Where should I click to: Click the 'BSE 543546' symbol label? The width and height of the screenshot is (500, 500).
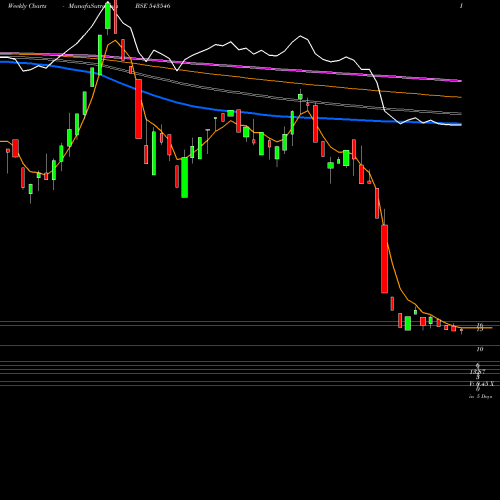click(153, 6)
